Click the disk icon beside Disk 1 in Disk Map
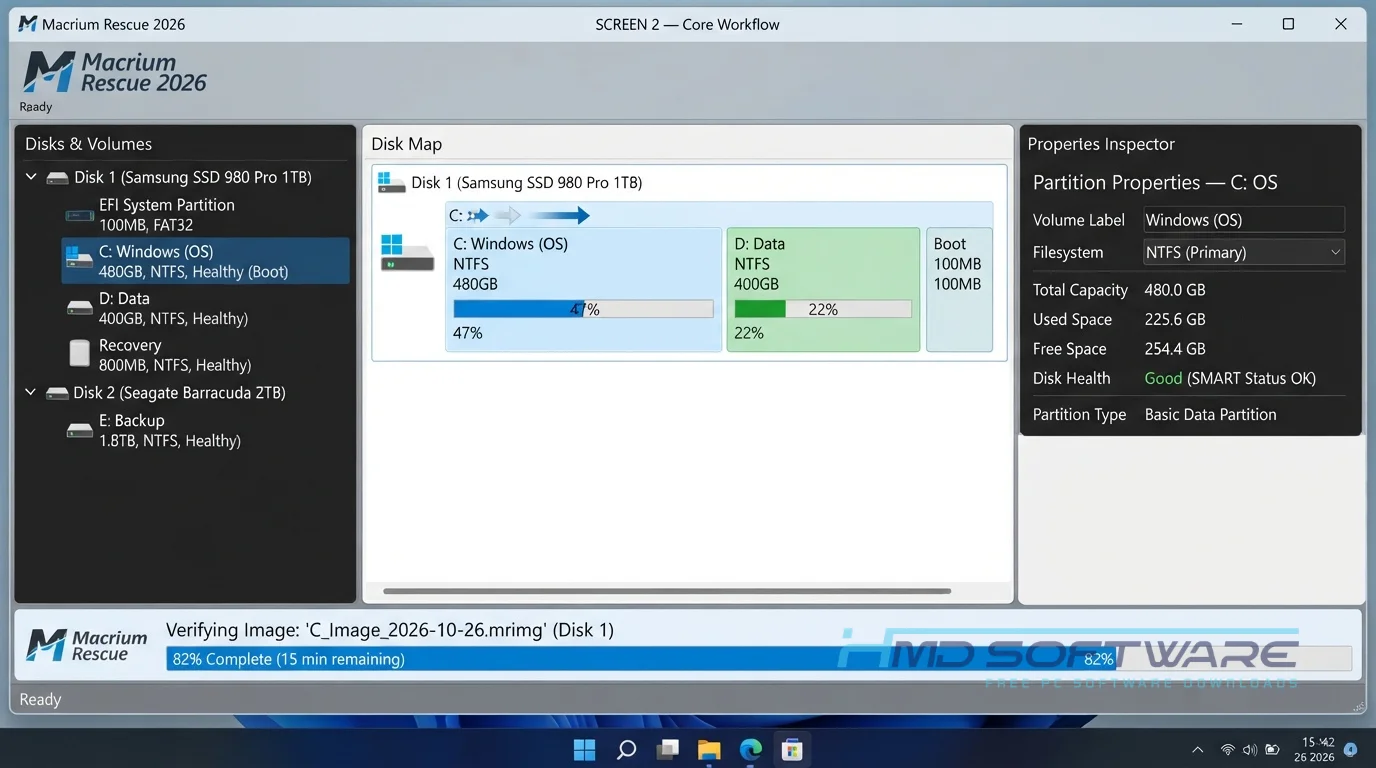The image size is (1376, 768). tap(391, 183)
